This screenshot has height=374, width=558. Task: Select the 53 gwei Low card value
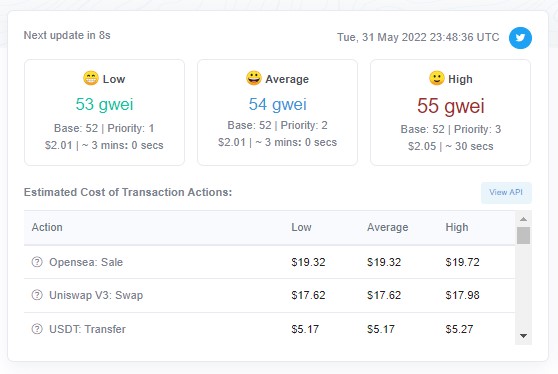104,105
